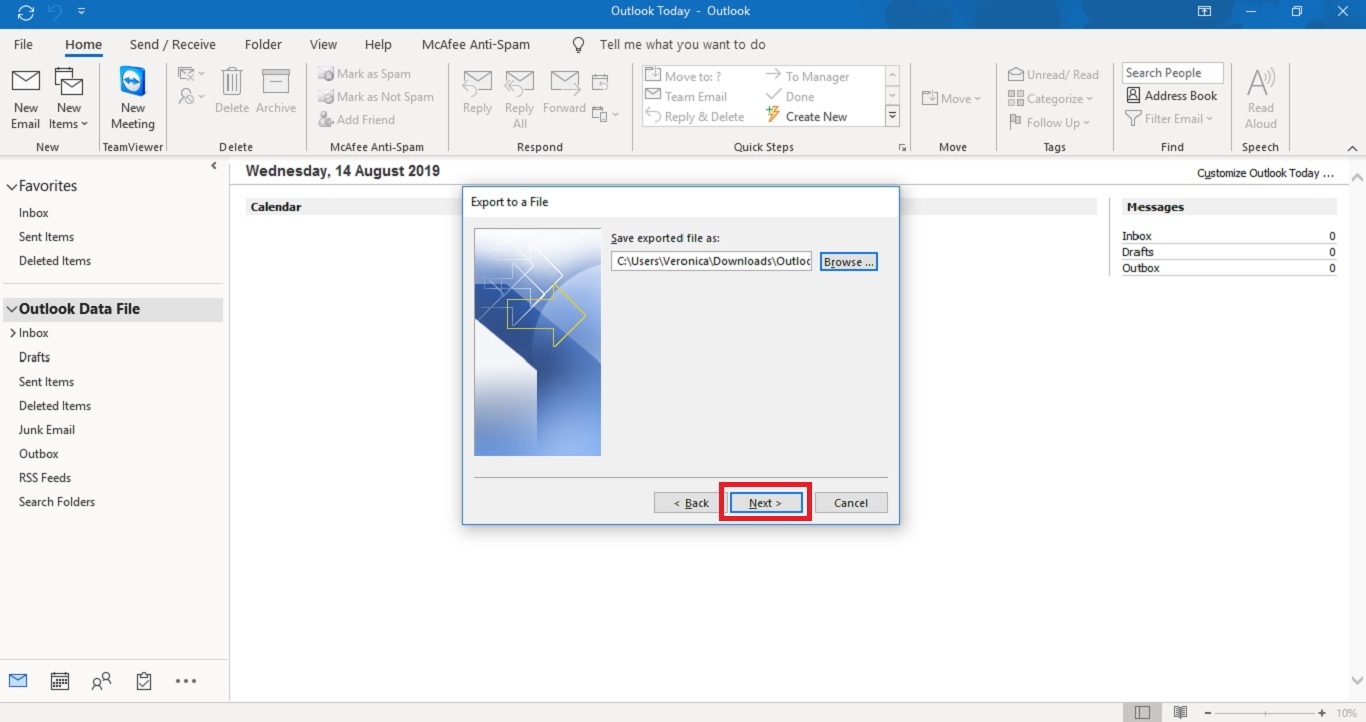Image resolution: width=1366 pixels, height=722 pixels.
Task: Switch to the Folder tab
Action: 263,45
